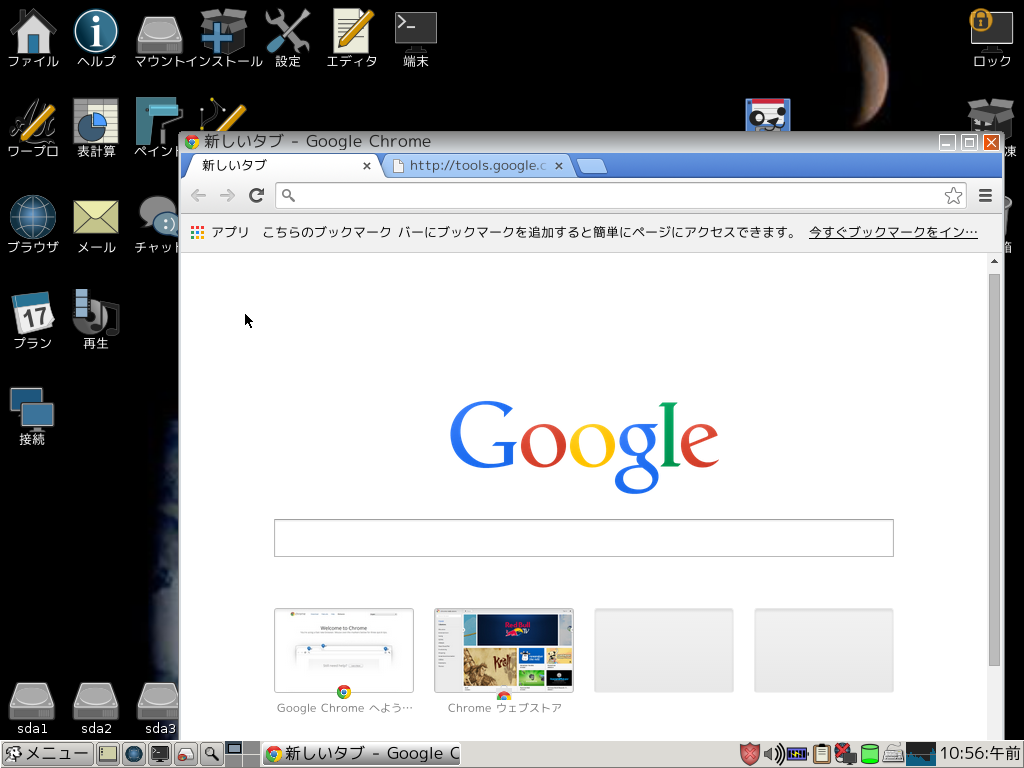1024x768 pixels.
Task: Click the taskbar show-desktop icon
Action: click(x=108, y=754)
